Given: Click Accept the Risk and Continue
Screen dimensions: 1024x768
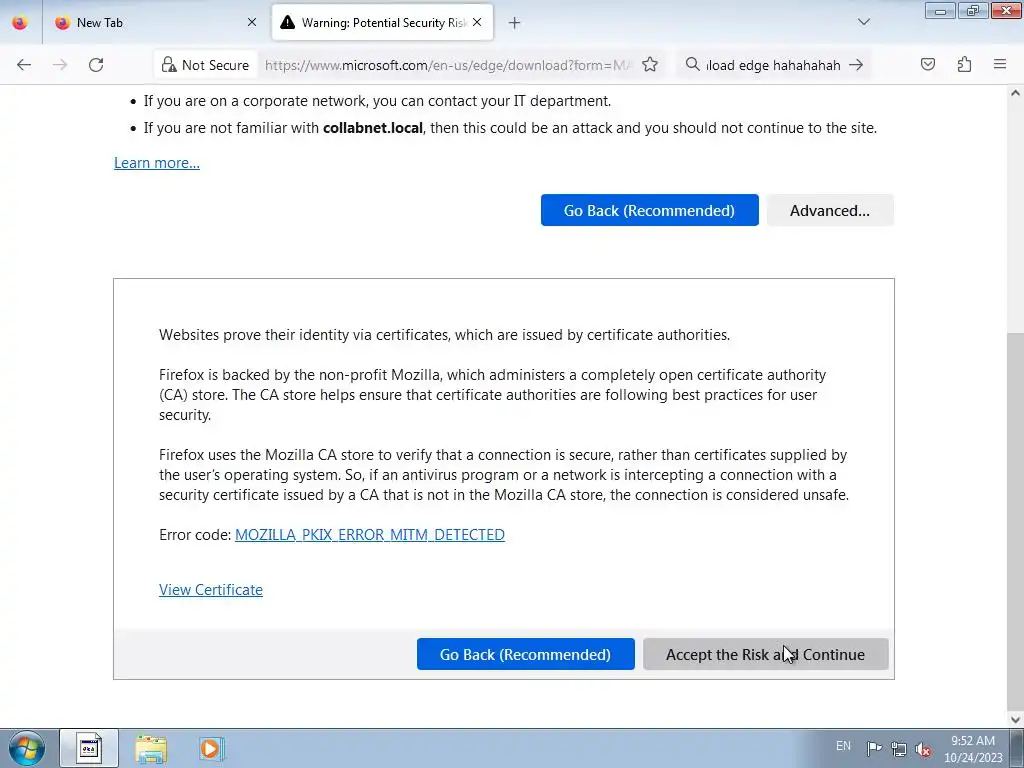Looking at the screenshot, I should point(765,654).
